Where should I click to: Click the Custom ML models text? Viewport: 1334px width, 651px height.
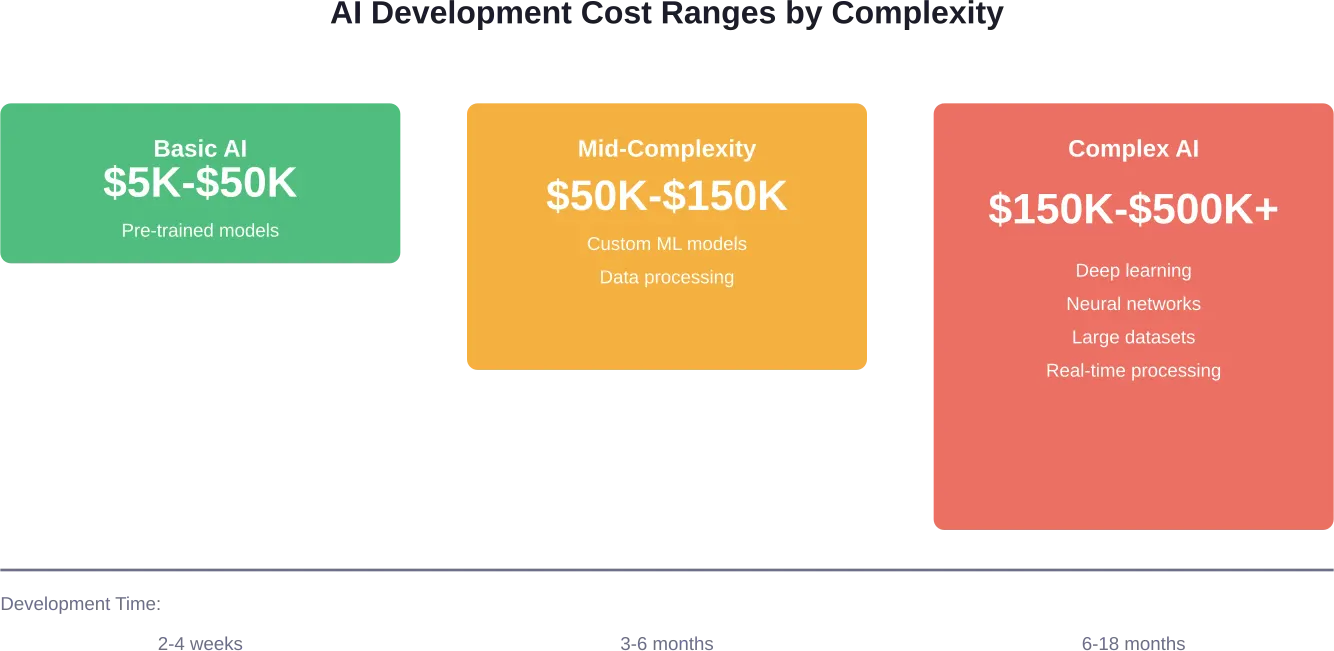tap(666, 244)
